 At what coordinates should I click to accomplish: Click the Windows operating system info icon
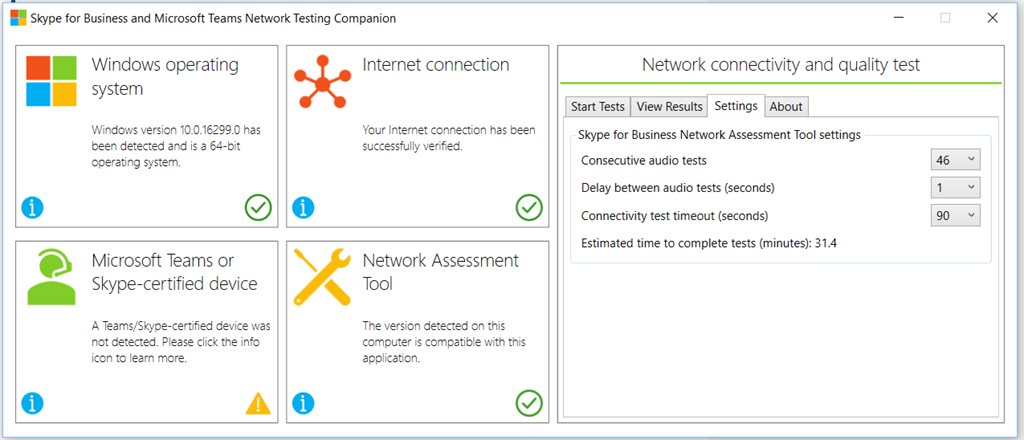(33, 208)
